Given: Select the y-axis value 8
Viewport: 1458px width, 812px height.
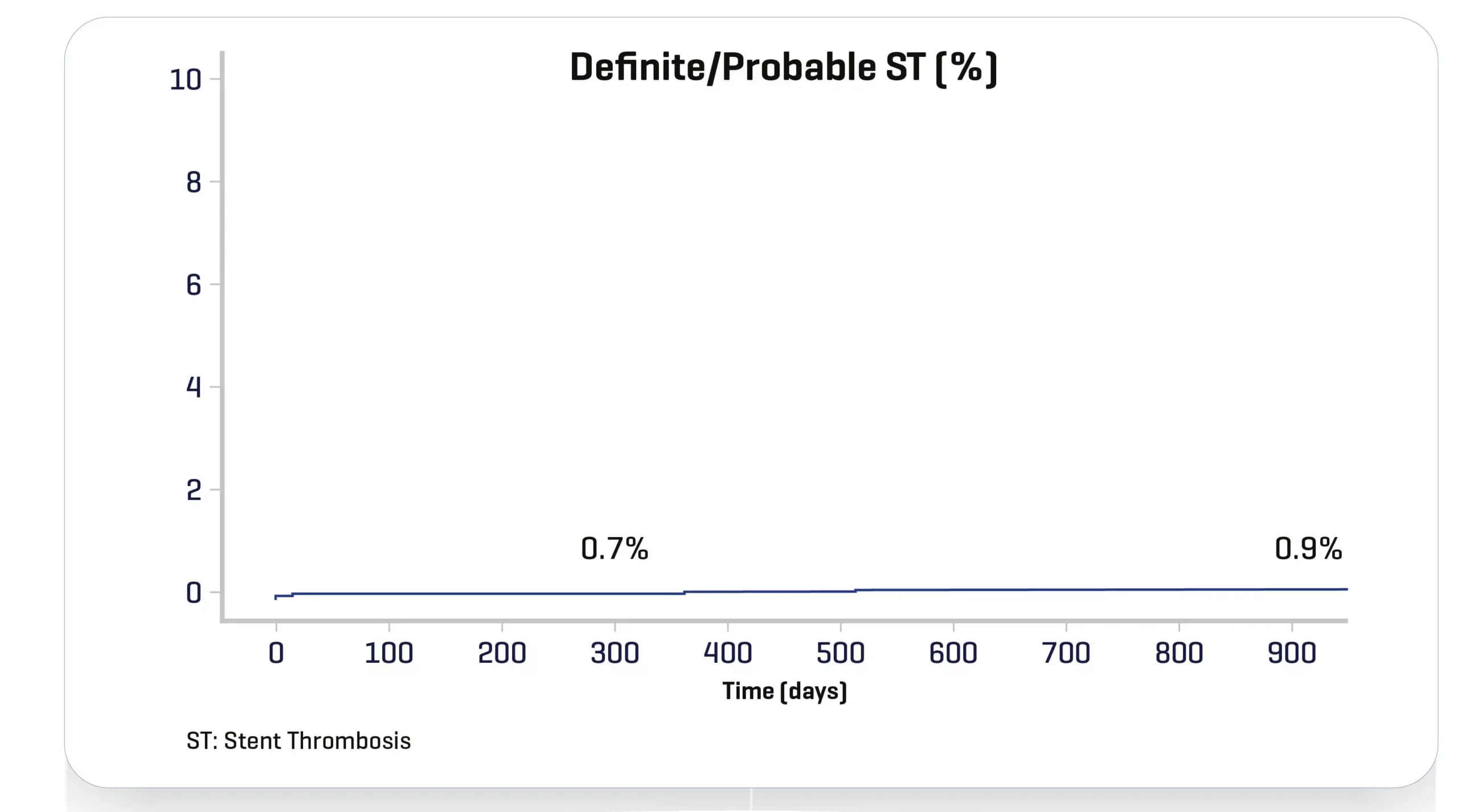Looking at the screenshot, I should (194, 183).
